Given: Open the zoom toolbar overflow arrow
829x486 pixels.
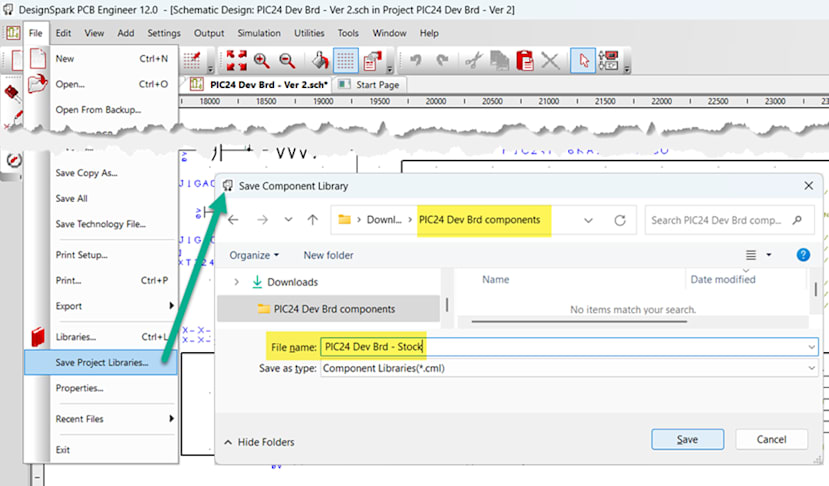Looking at the screenshot, I should point(390,69).
